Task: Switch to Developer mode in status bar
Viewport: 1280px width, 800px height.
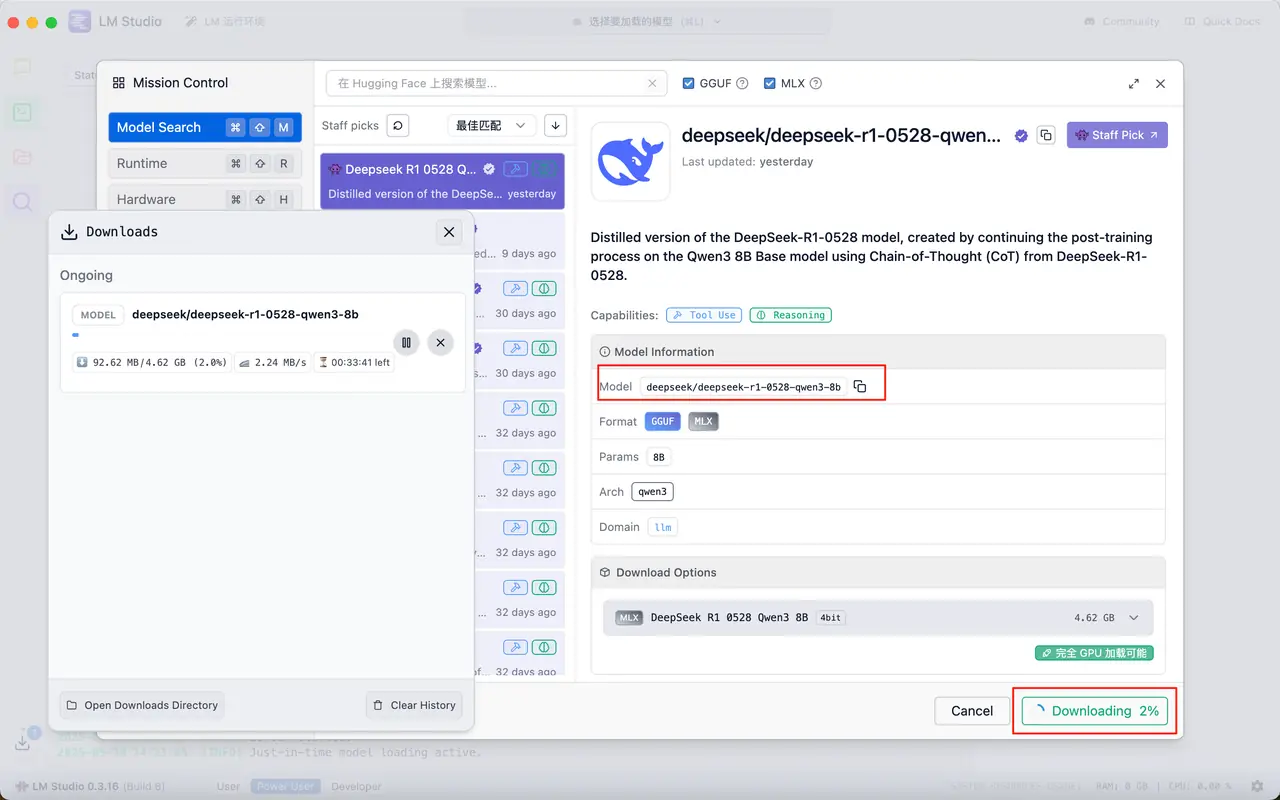Action: tap(357, 786)
